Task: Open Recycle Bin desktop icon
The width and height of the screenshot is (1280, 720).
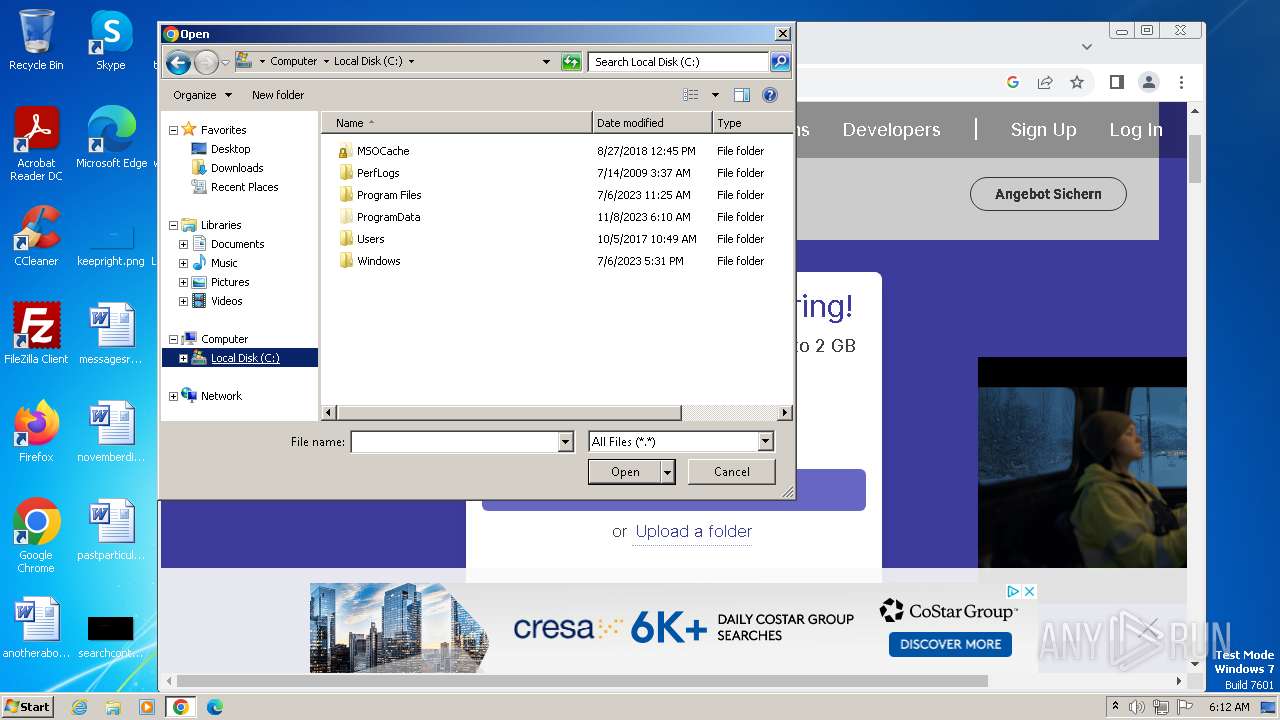Action: pos(36,40)
